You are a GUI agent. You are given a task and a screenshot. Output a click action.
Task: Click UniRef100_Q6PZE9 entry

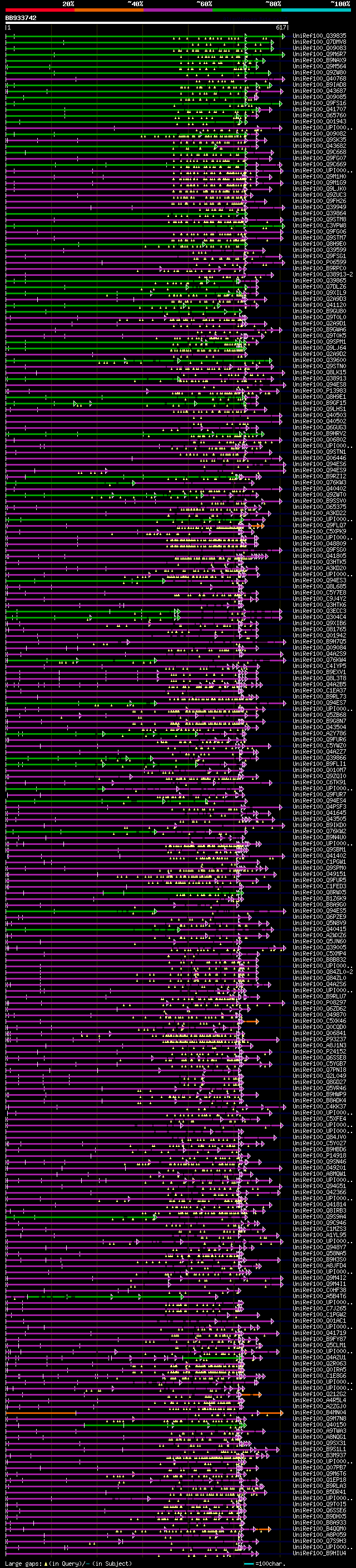point(319,917)
